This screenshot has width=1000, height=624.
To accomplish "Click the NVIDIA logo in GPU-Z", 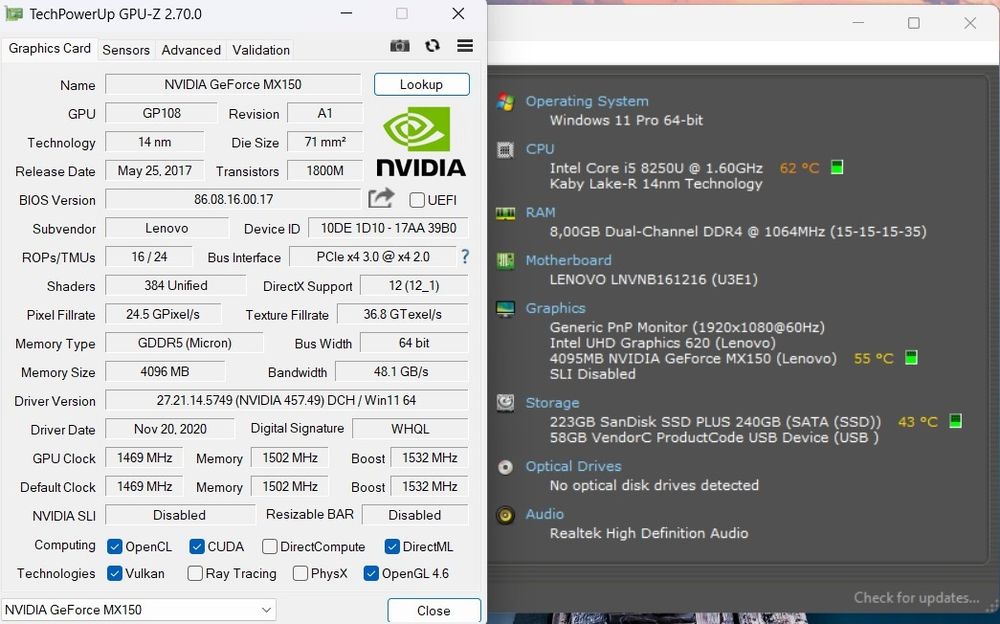I will click(421, 141).
